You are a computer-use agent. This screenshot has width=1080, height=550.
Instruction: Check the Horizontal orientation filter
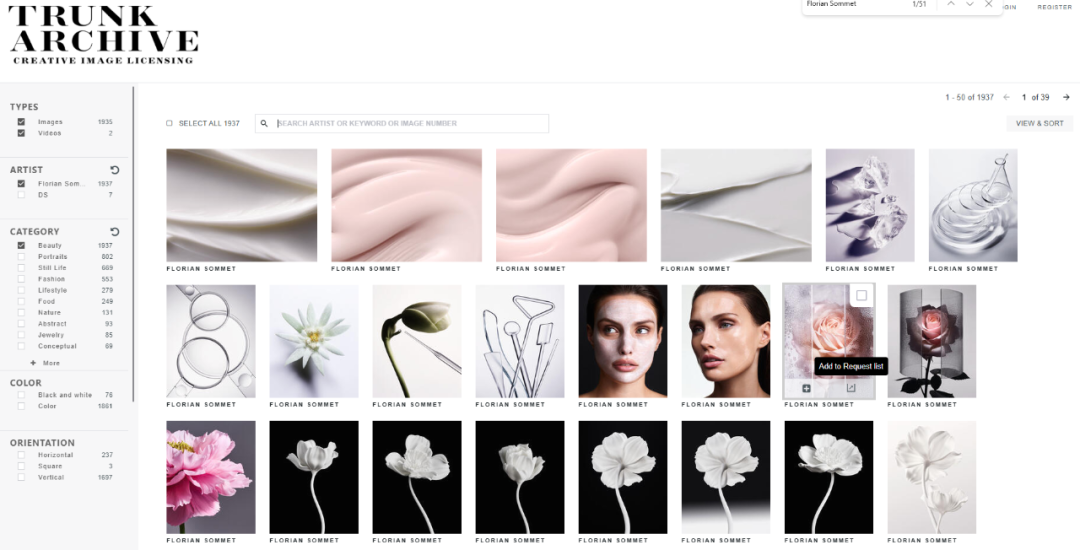click(21, 455)
